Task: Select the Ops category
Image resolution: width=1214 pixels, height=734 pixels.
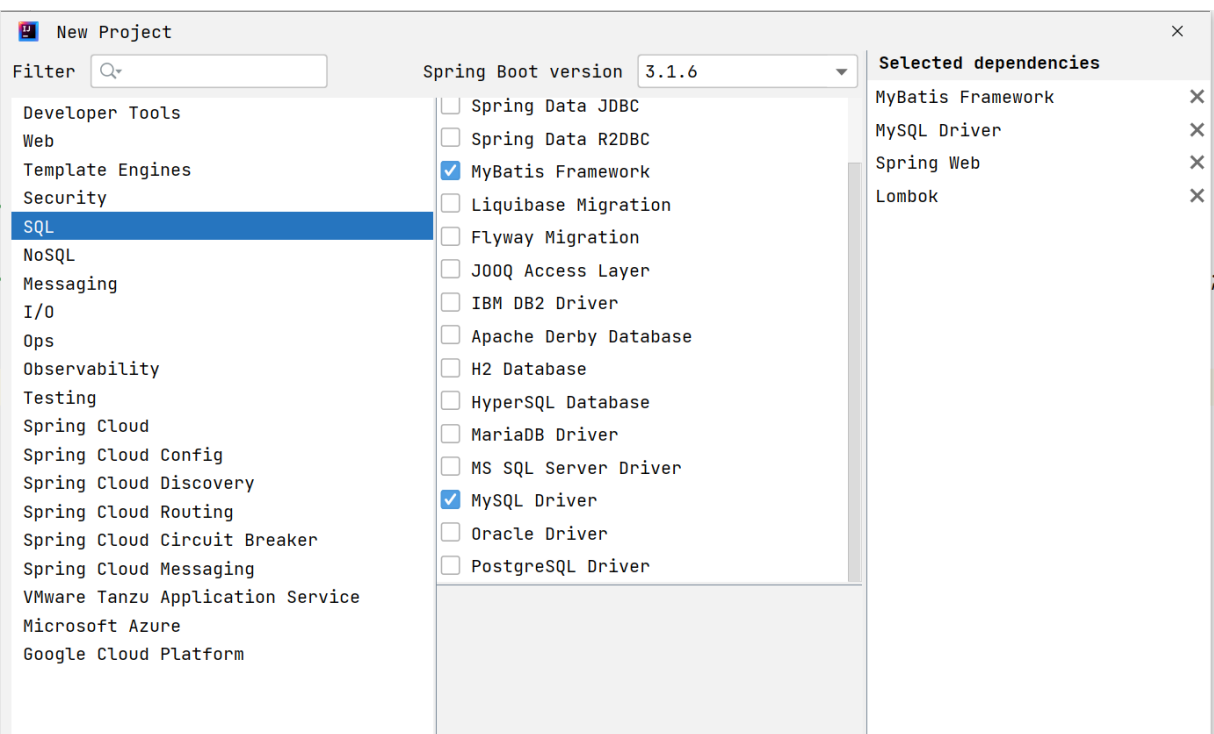Action: (x=222, y=341)
